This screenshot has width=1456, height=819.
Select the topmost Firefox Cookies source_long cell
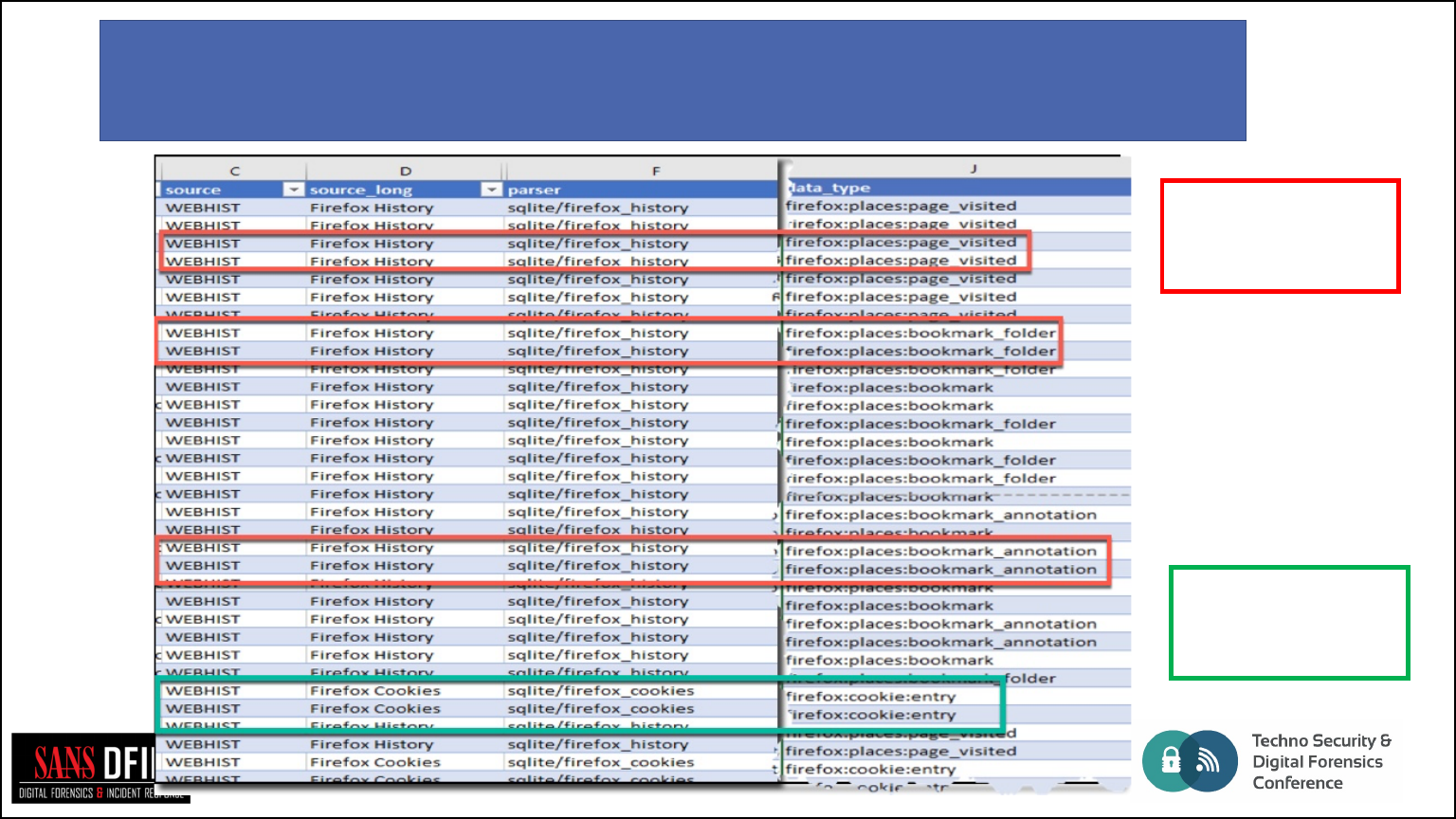pos(405,691)
